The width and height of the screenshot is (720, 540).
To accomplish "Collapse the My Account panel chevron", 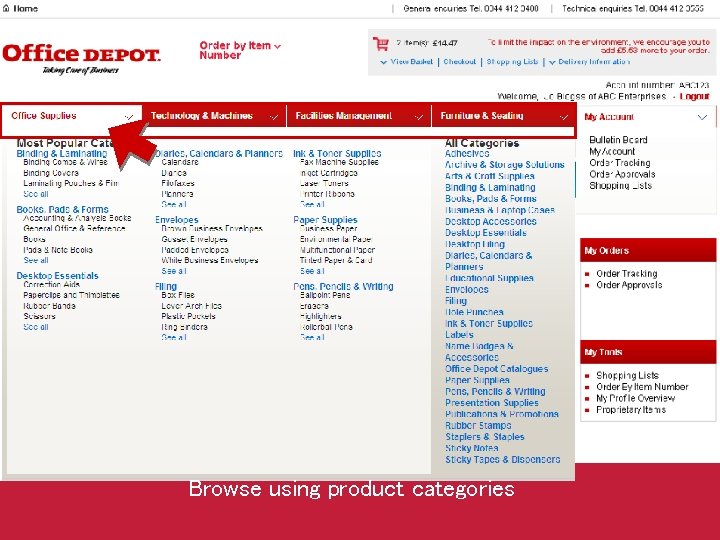I will (702, 117).
